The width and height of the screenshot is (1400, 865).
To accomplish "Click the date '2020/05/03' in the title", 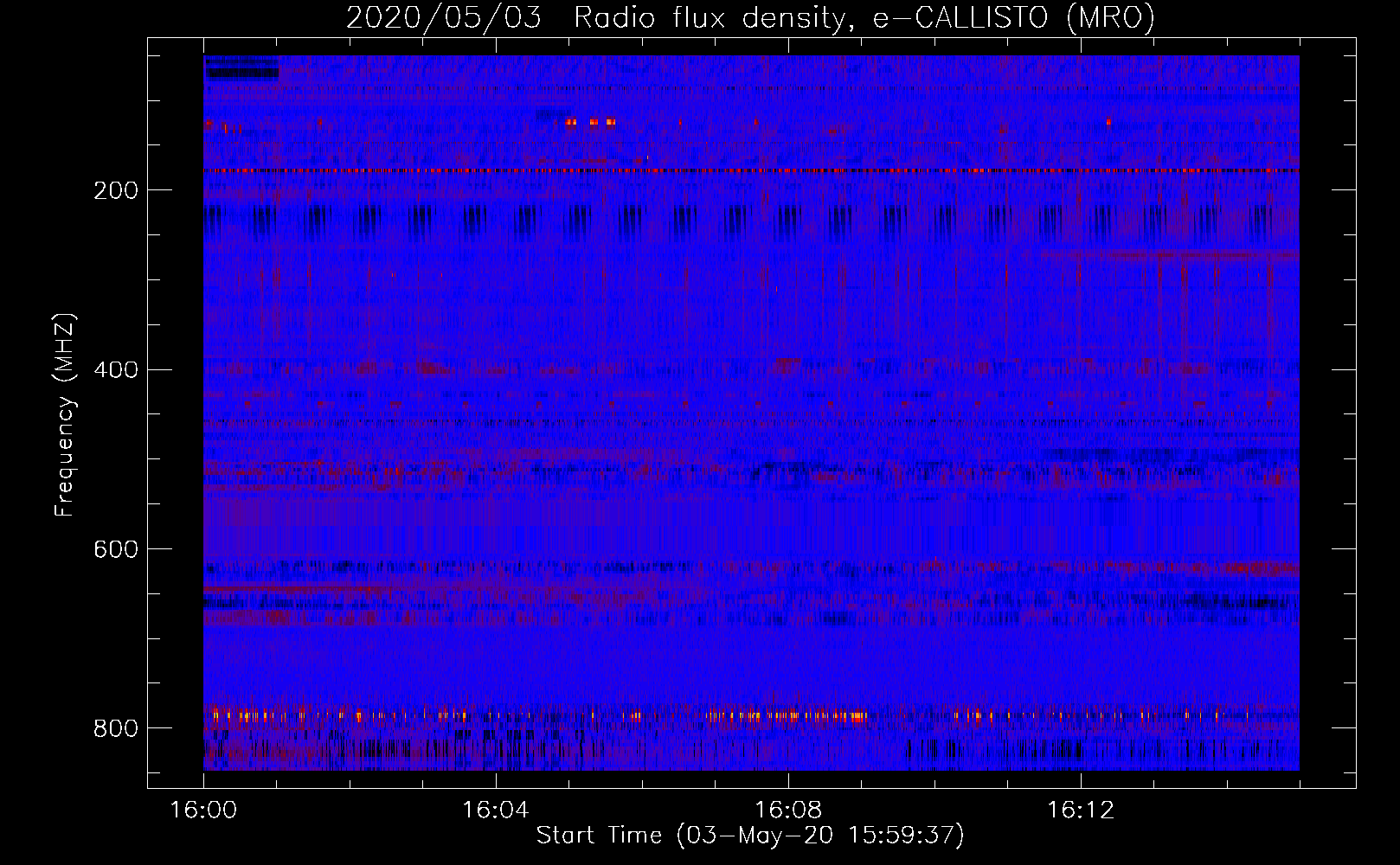I will coord(444,17).
